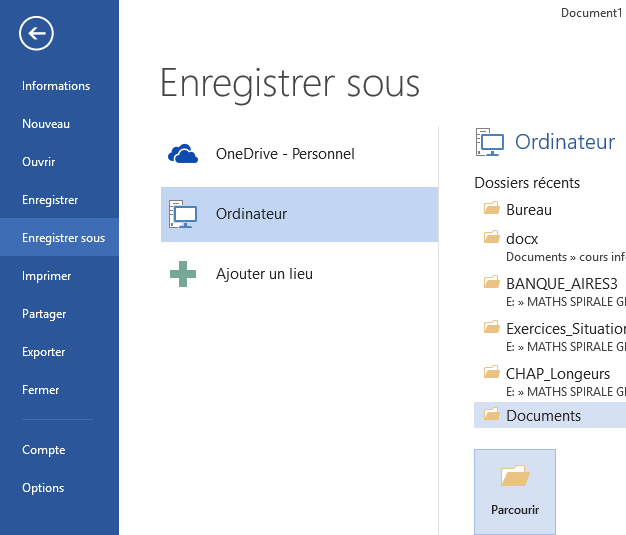Click Partager in the sidebar

tap(44, 314)
